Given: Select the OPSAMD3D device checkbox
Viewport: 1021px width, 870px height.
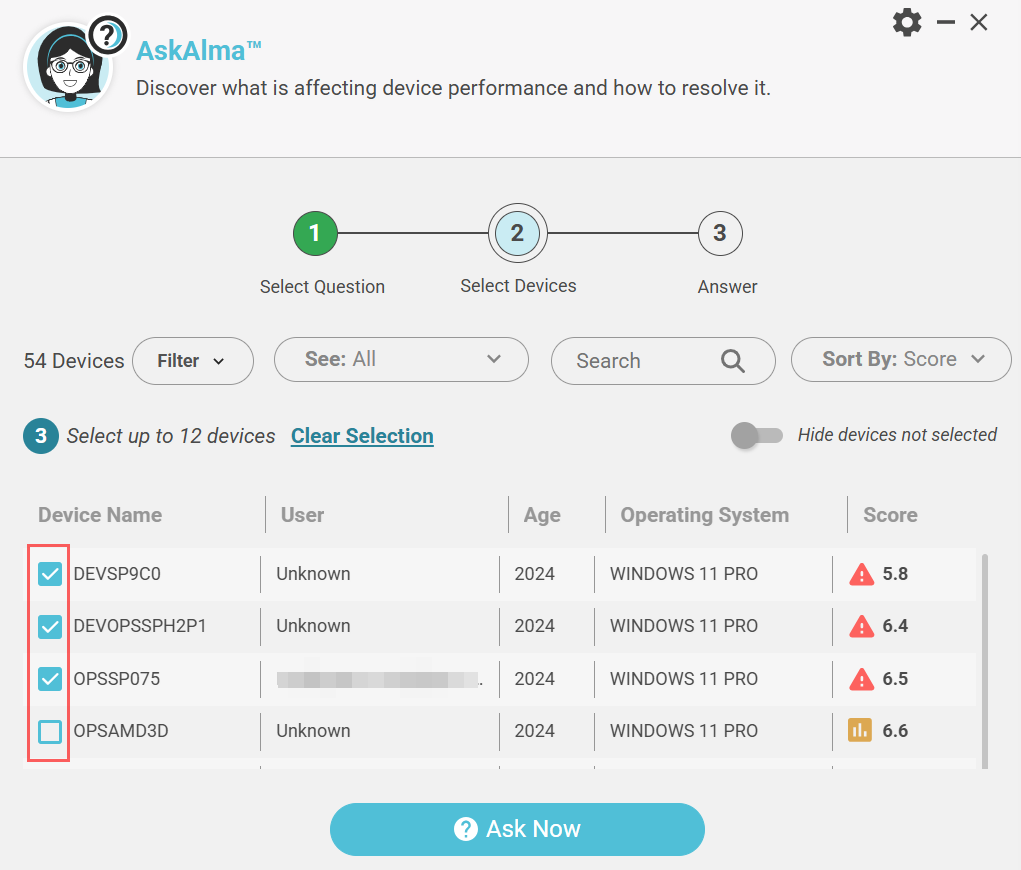Looking at the screenshot, I should [50, 732].
